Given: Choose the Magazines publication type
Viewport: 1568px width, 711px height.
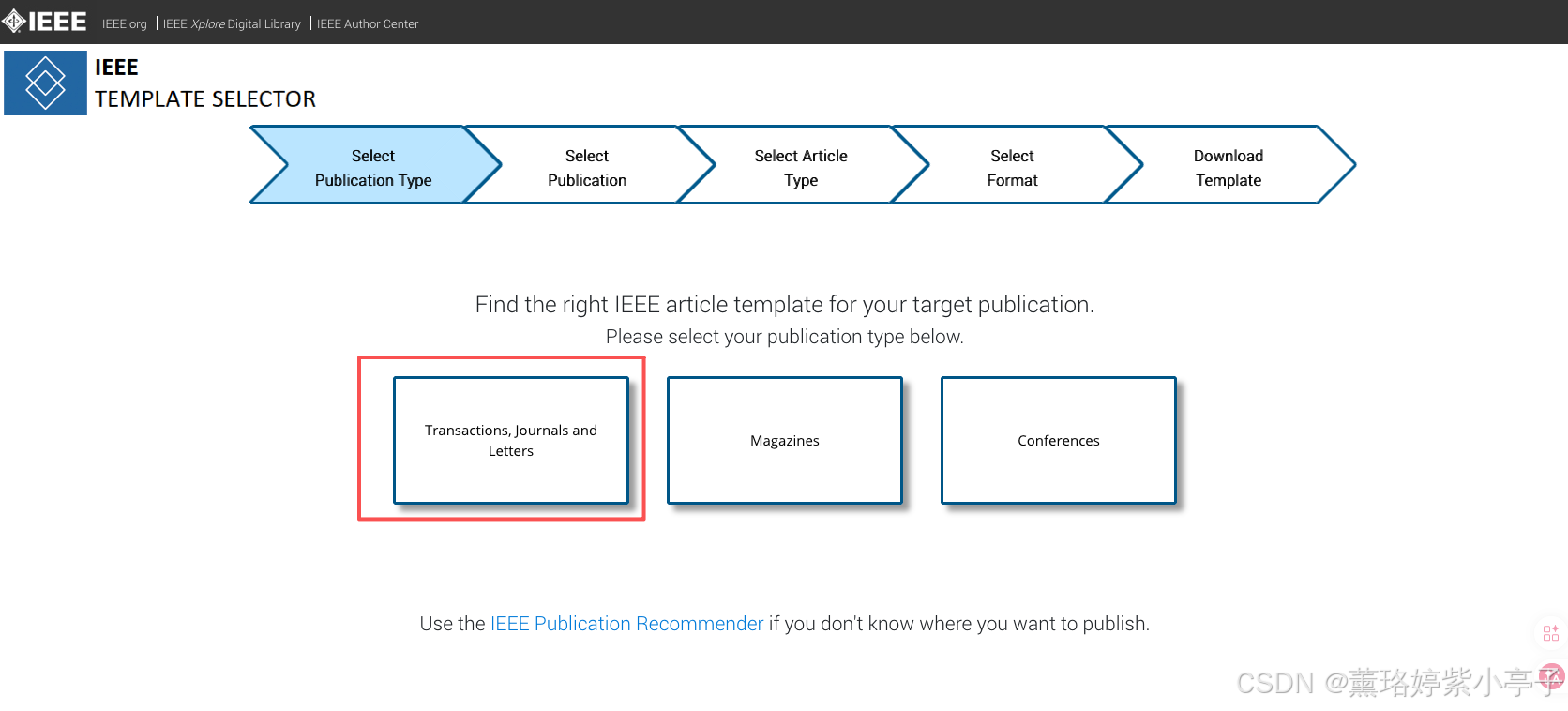Looking at the screenshot, I should tap(785, 440).
